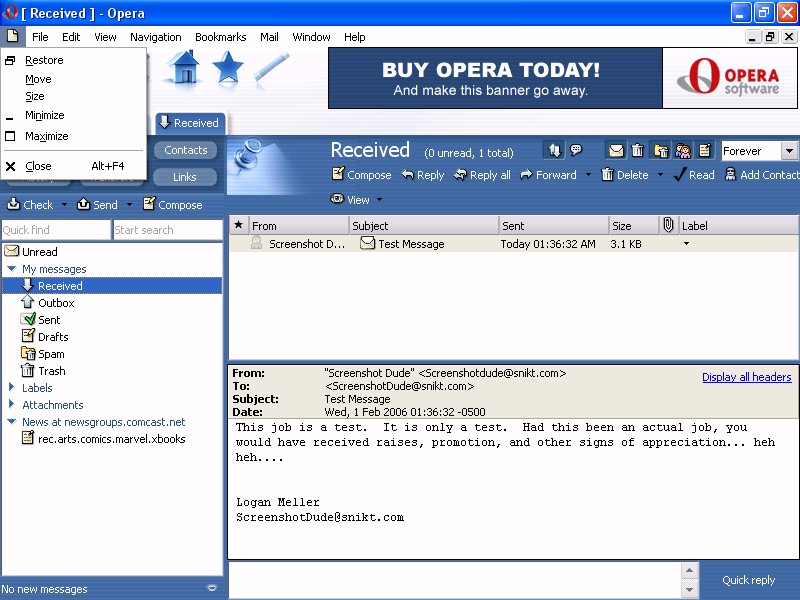800x600 pixels.
Task: Open the Delete dropdown arrow
Action: pos(660,174)
